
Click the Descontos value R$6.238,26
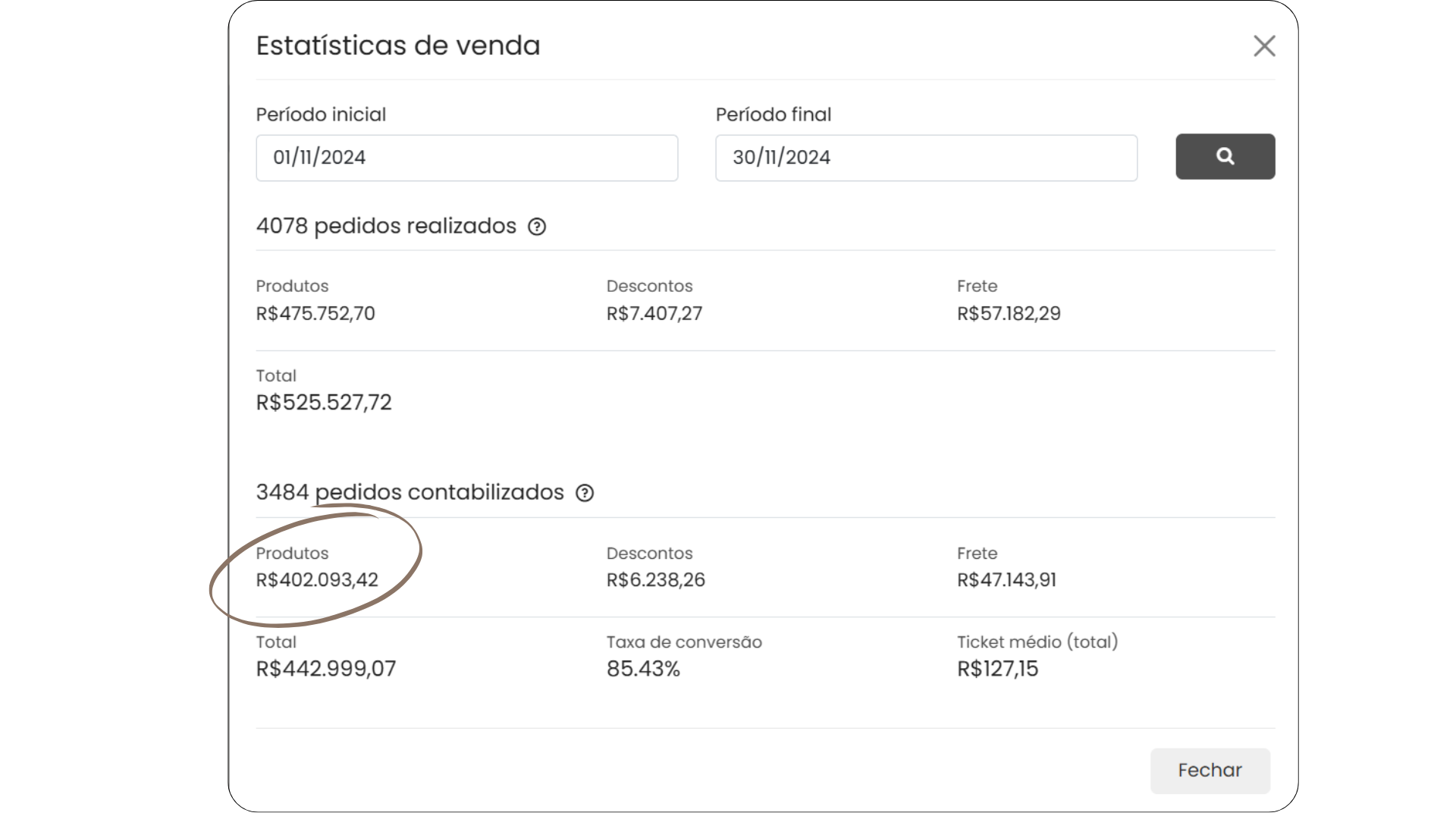(x=656, y=580)
